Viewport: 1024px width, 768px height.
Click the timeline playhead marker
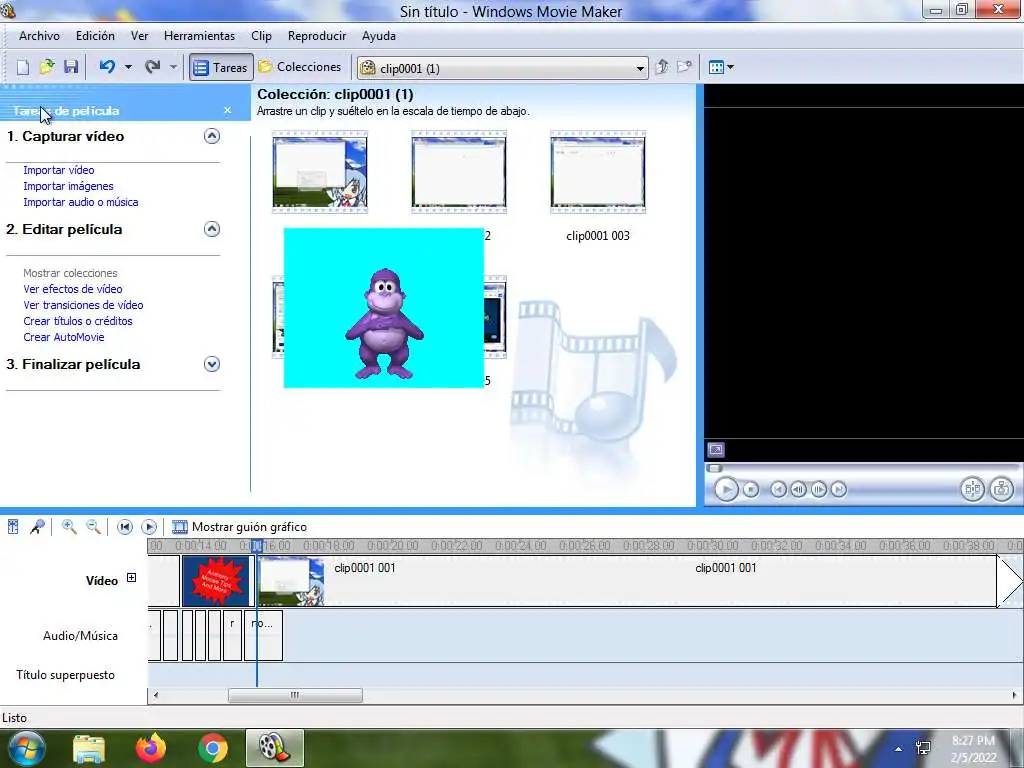tap(257, 545)
